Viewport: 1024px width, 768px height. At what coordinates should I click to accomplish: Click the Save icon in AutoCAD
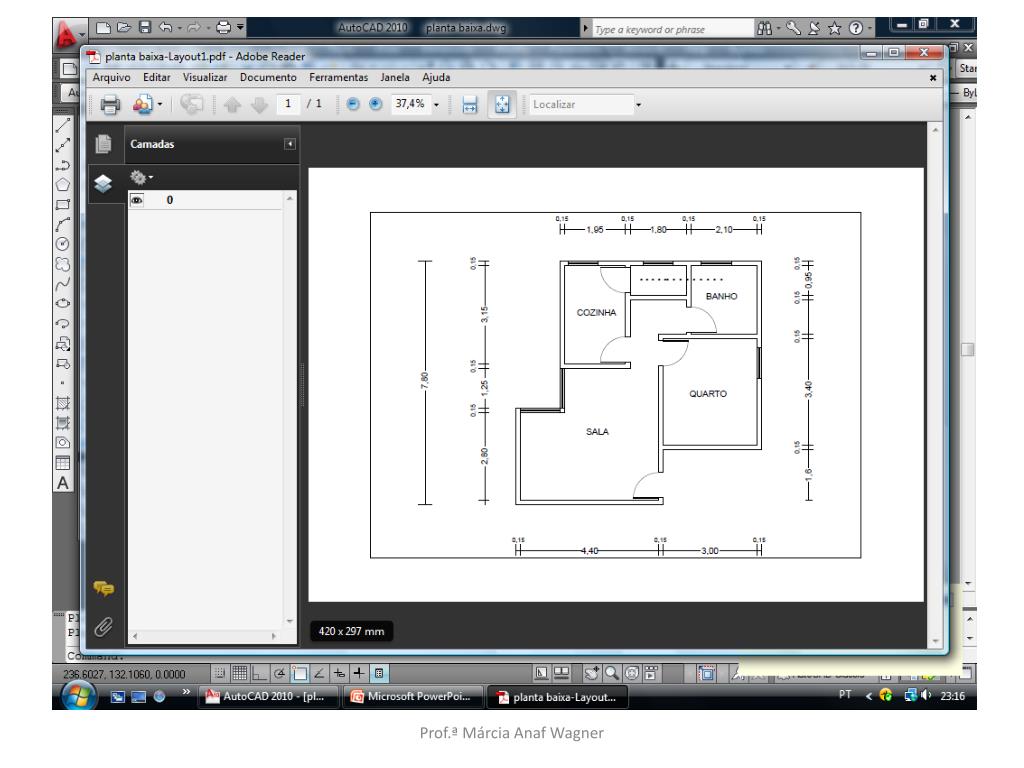point(145,27)
